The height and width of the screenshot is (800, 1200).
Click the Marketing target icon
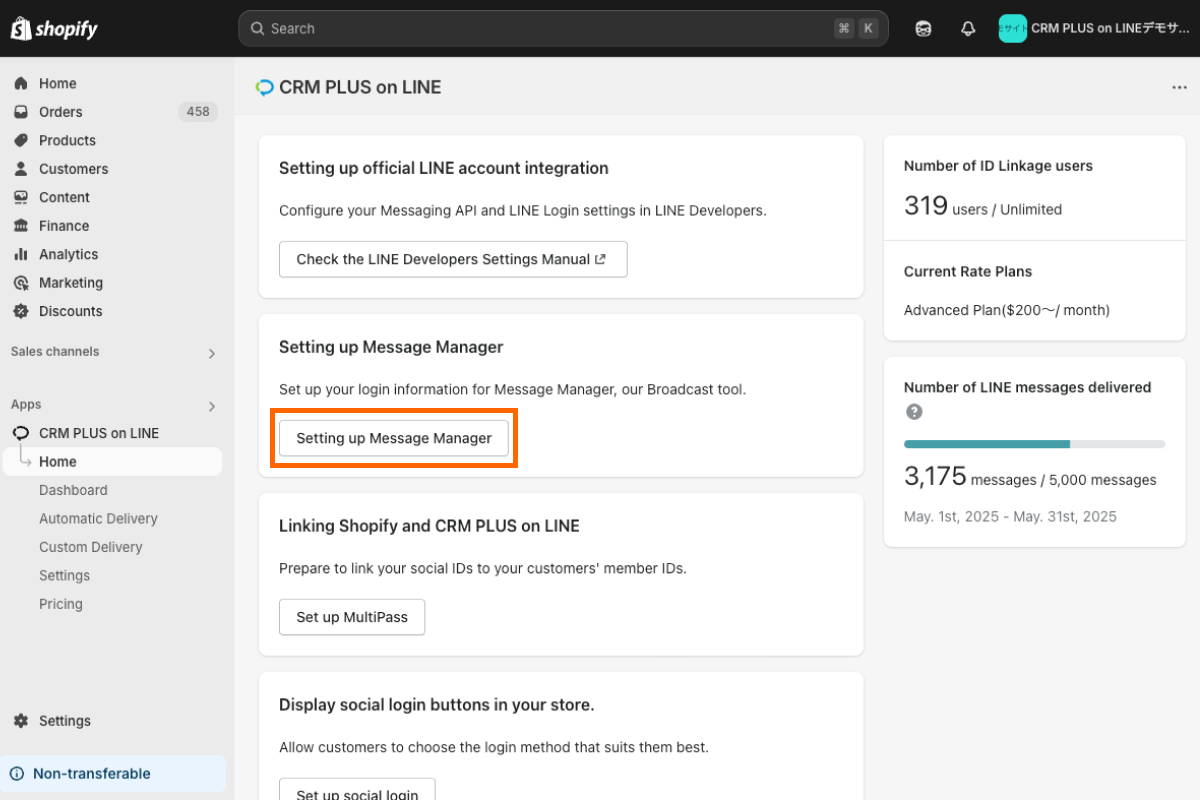click(21, 283)
